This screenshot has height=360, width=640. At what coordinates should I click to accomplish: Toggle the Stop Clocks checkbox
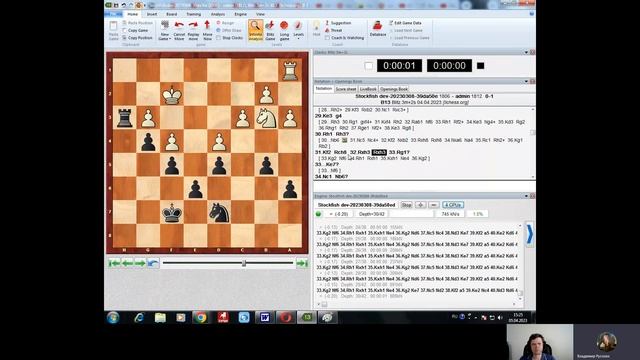pyautogui.click(x=219, y=38)
